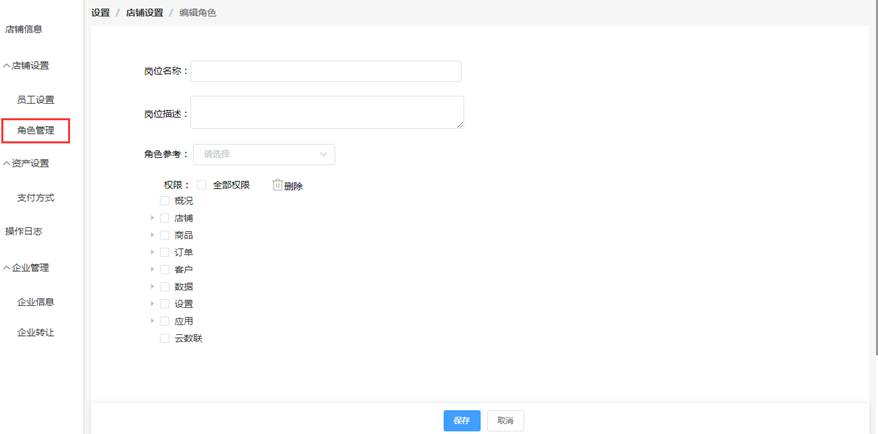Collapse the 资产设置 sidebar section
This screenshot has width=878, height=434.
[x=27, y=164]
